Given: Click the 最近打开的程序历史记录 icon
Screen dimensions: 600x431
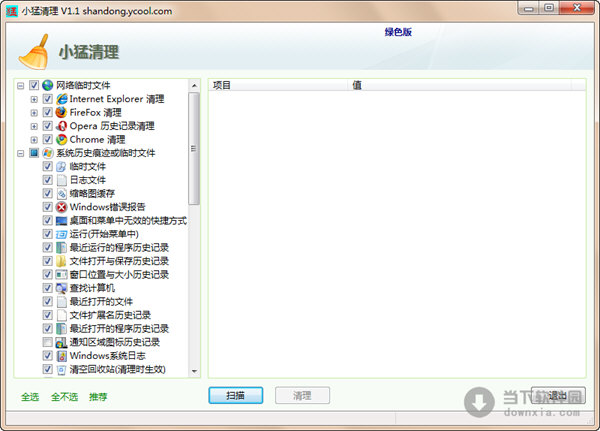Looking at the screenshot, I should tap(61, 328).
